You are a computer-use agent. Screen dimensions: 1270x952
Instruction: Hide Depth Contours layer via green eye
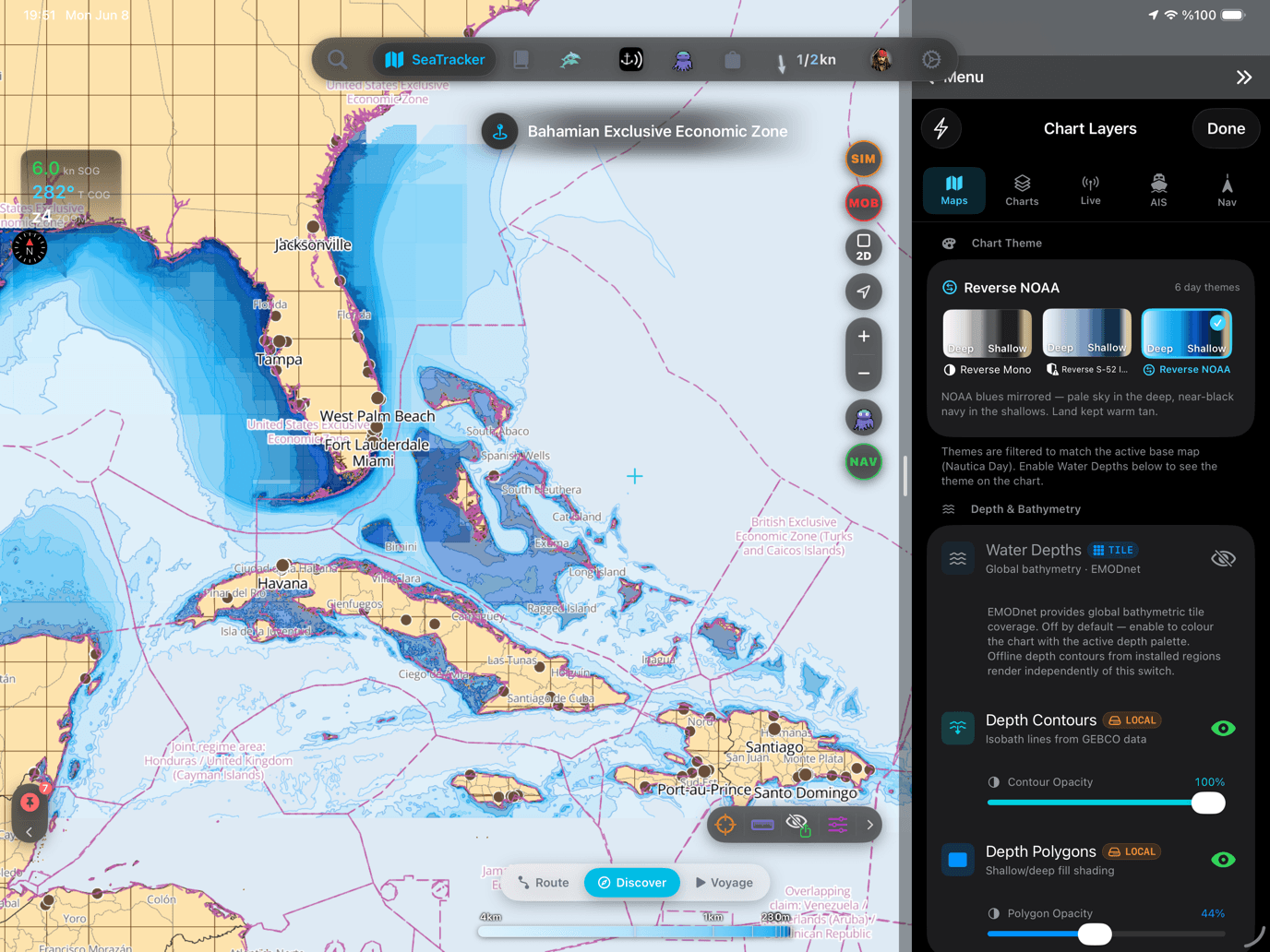click(x=1223, y=729)
